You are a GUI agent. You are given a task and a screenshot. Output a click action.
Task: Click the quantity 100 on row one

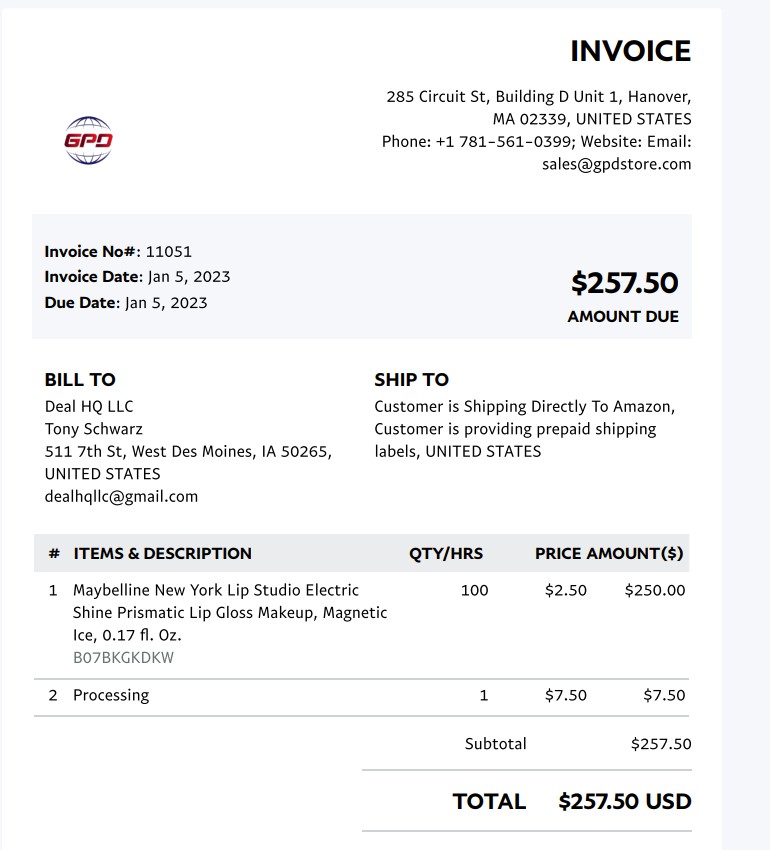474,590
